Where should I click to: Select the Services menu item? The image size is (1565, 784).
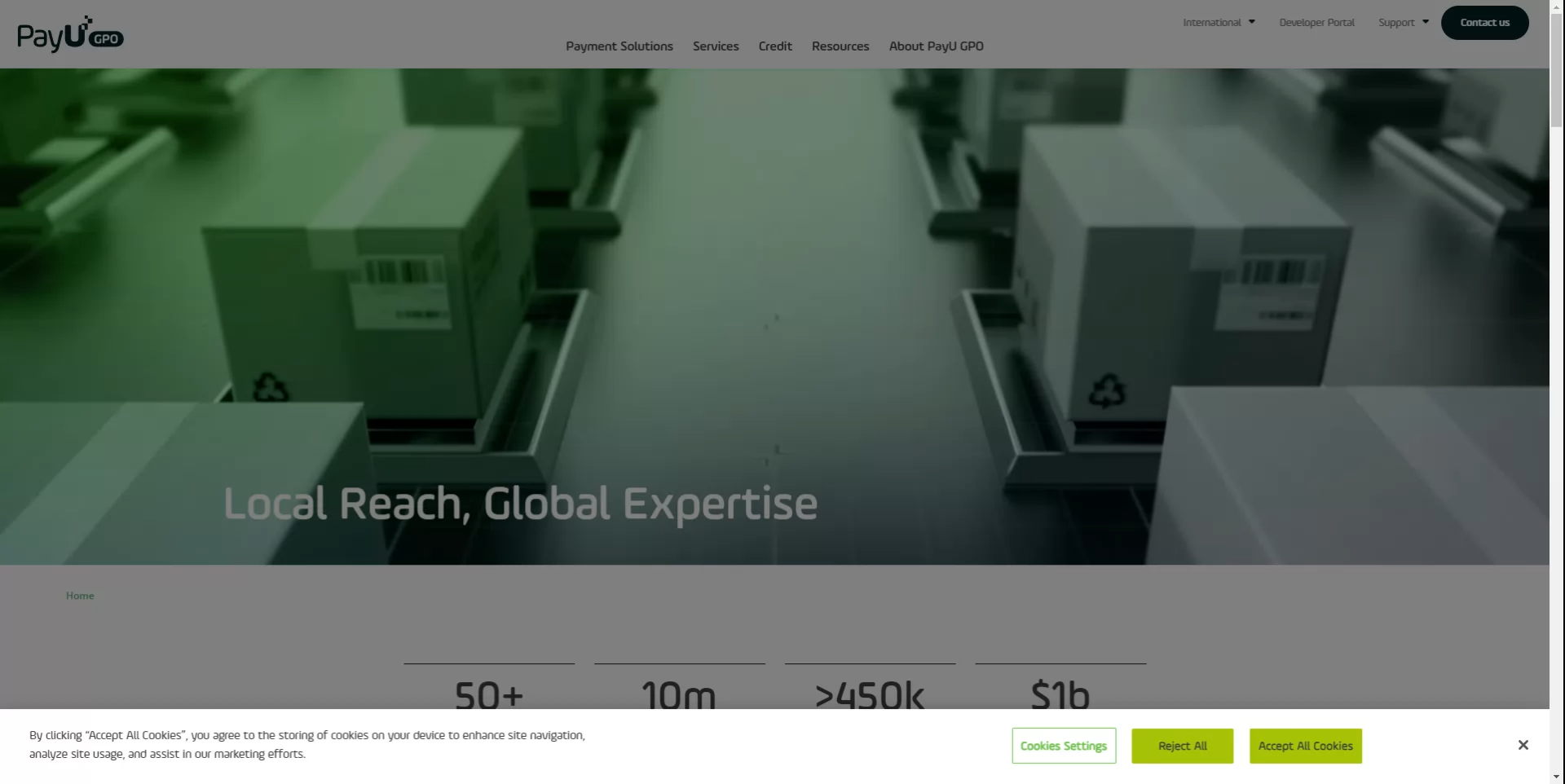pos(715,46)
